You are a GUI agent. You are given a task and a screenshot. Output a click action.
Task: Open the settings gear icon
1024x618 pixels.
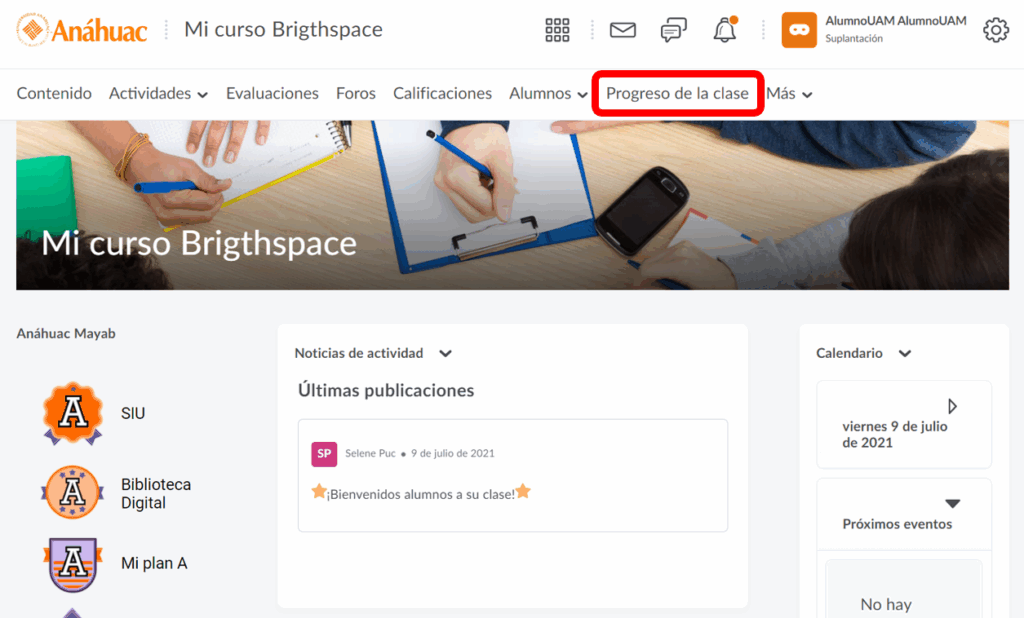point(996,30)
